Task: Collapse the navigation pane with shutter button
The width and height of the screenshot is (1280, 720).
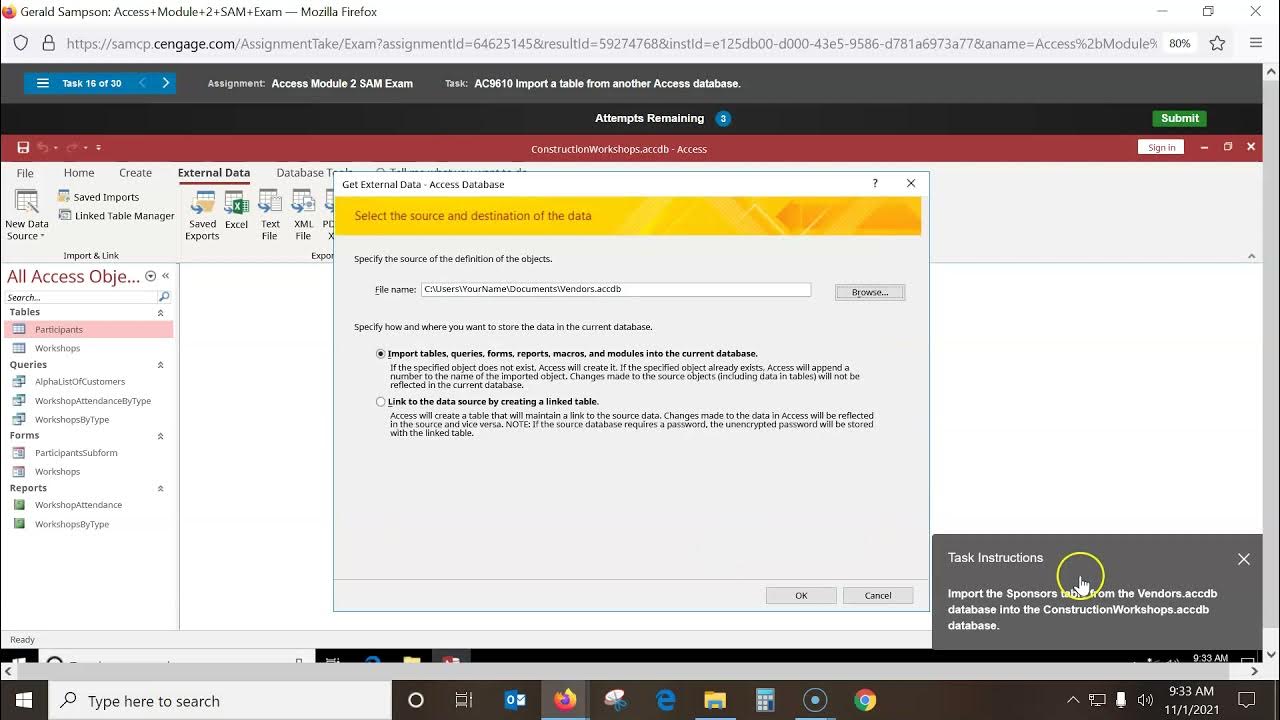Action: click(166, 276)
